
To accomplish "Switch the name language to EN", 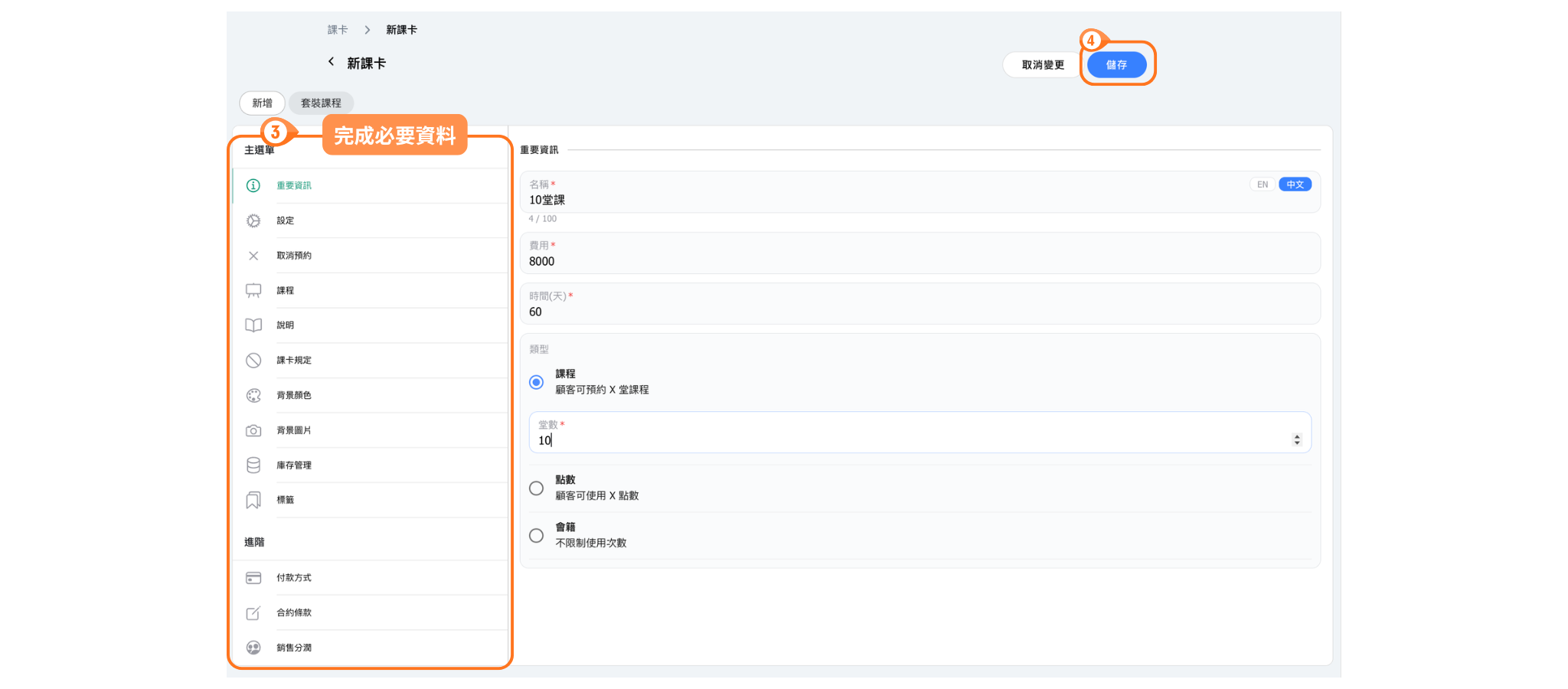I will [1262, 184].
